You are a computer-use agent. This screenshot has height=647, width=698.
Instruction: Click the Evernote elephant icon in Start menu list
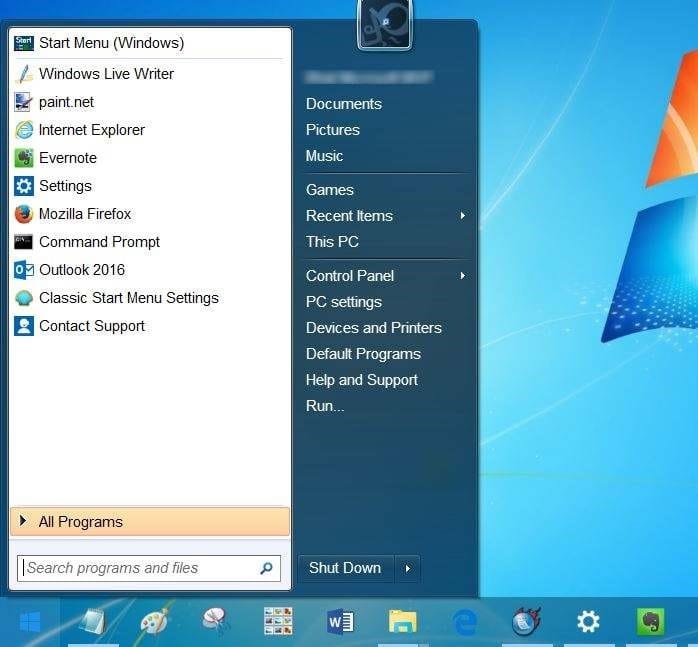tap(24, 158)
